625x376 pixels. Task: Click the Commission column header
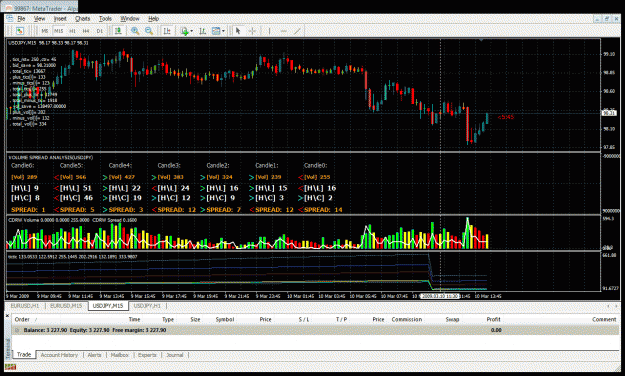click(x=407, y=319)
